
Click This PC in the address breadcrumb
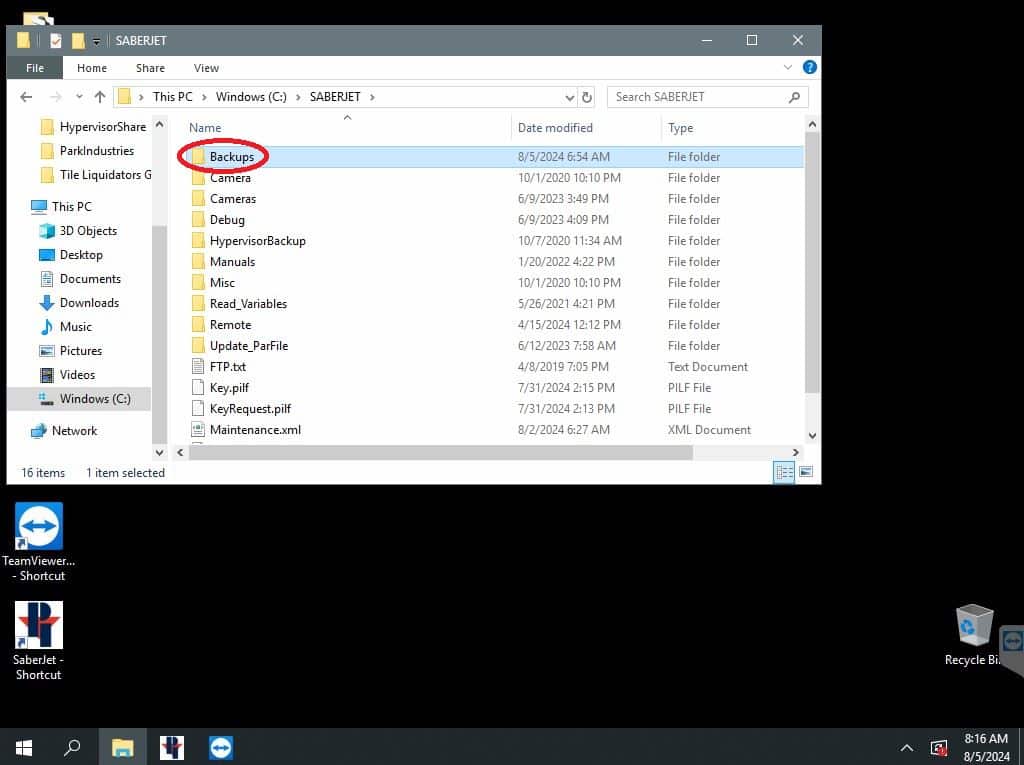(172, 97)
